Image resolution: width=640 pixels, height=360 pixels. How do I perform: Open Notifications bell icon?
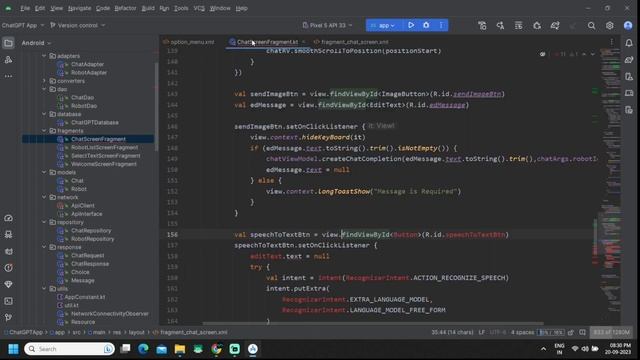pyautogui.click(x=629, y=43)
